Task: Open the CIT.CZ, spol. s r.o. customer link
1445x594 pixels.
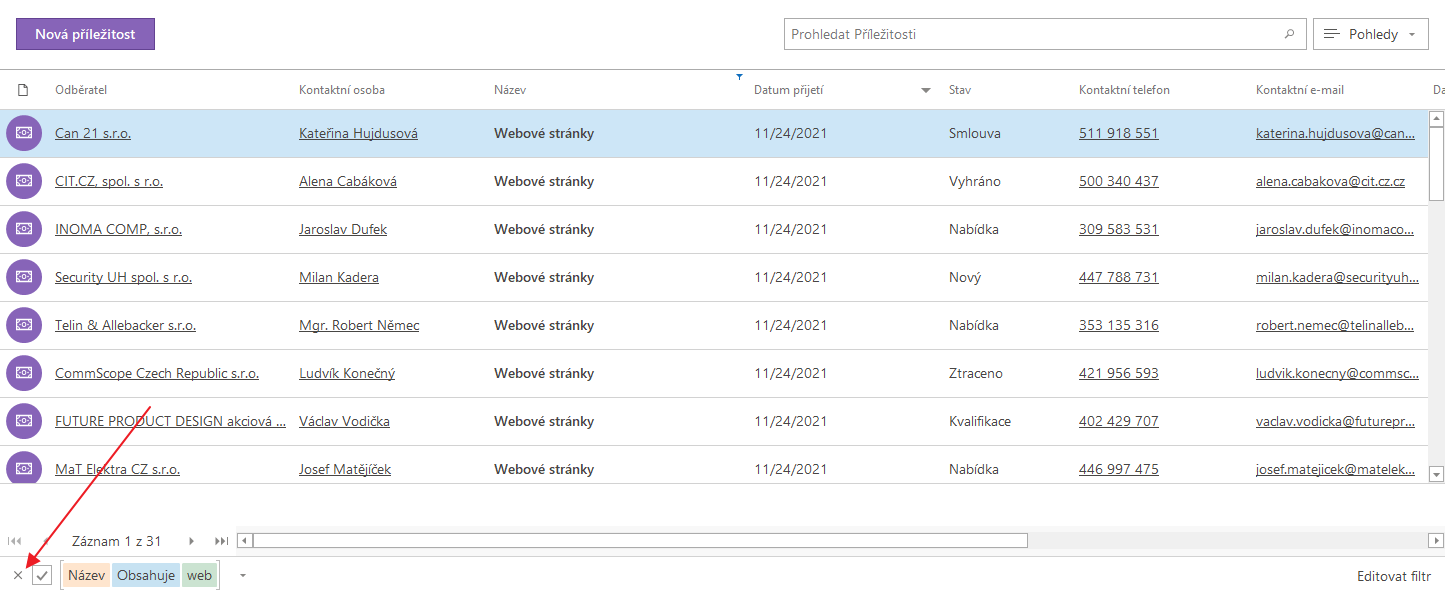Action: (109, 182)
